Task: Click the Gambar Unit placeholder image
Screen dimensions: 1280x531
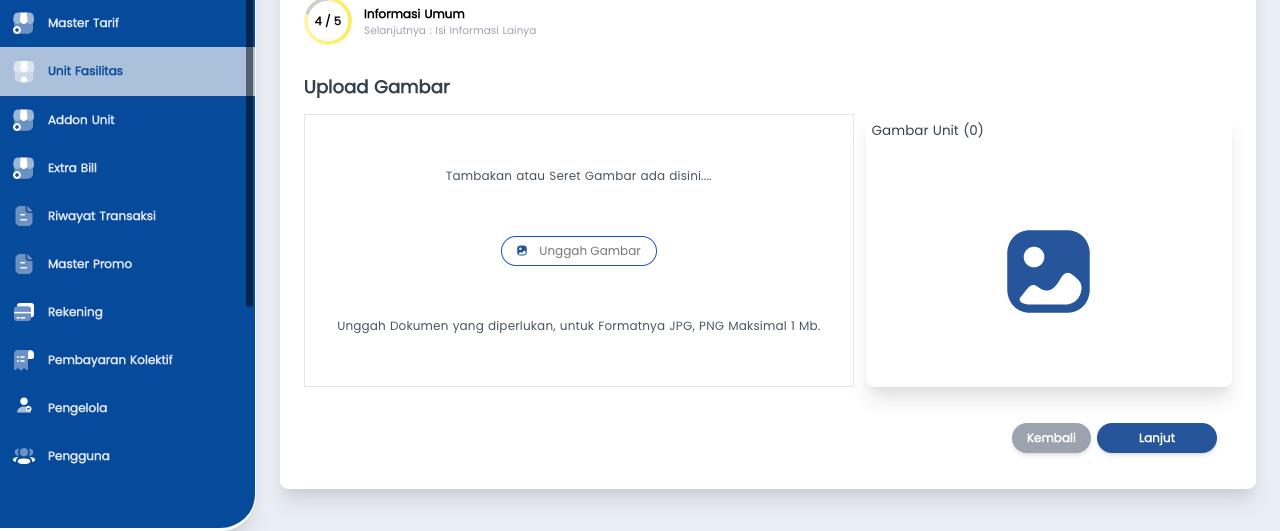Action: point(1048,271)
